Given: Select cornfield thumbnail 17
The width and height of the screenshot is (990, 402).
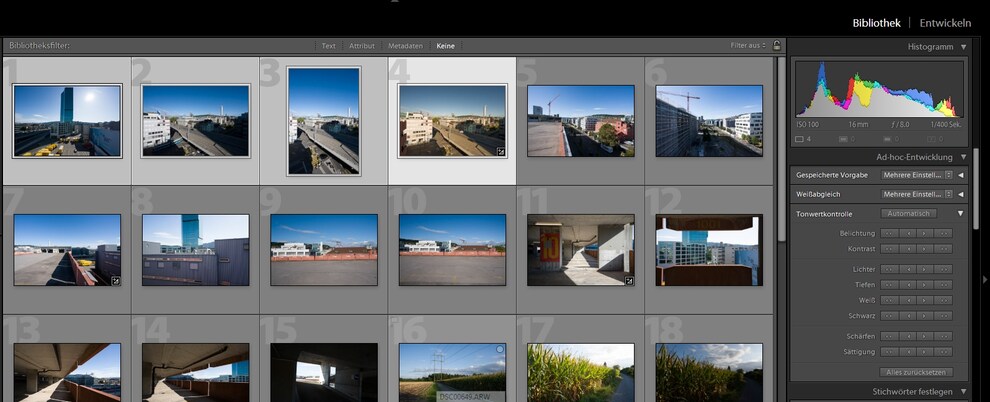Looking at the screenshot, I should 581,372.
